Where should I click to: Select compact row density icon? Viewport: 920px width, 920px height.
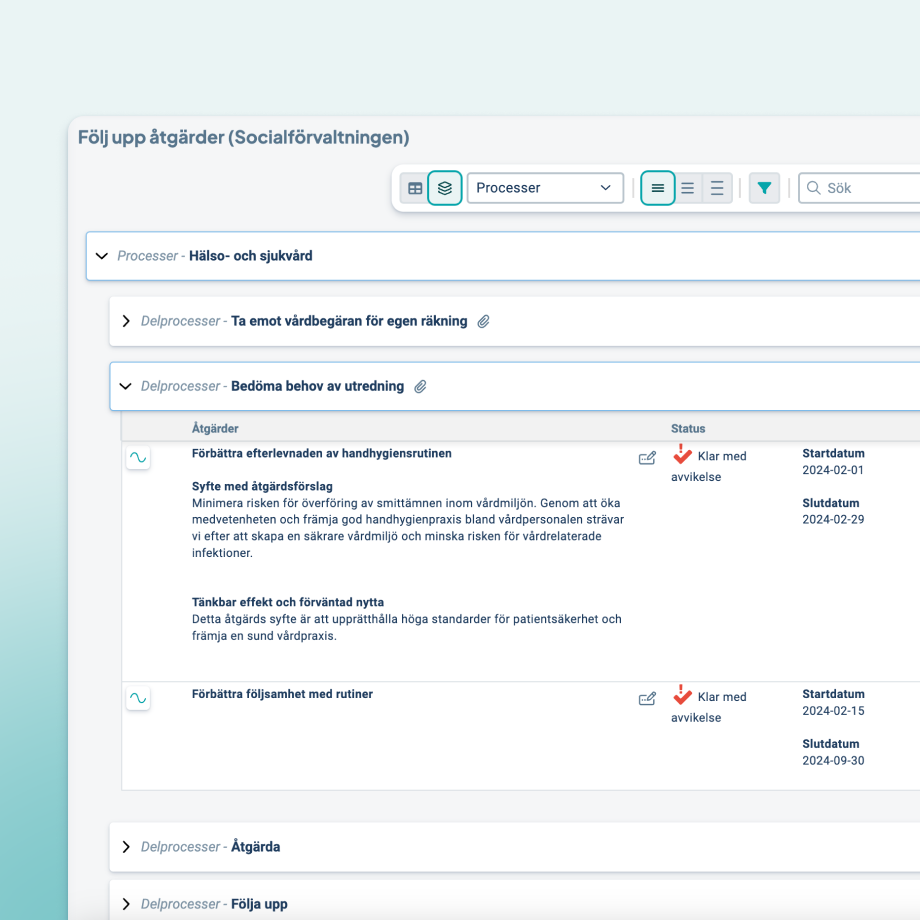(x=657, y=188)
